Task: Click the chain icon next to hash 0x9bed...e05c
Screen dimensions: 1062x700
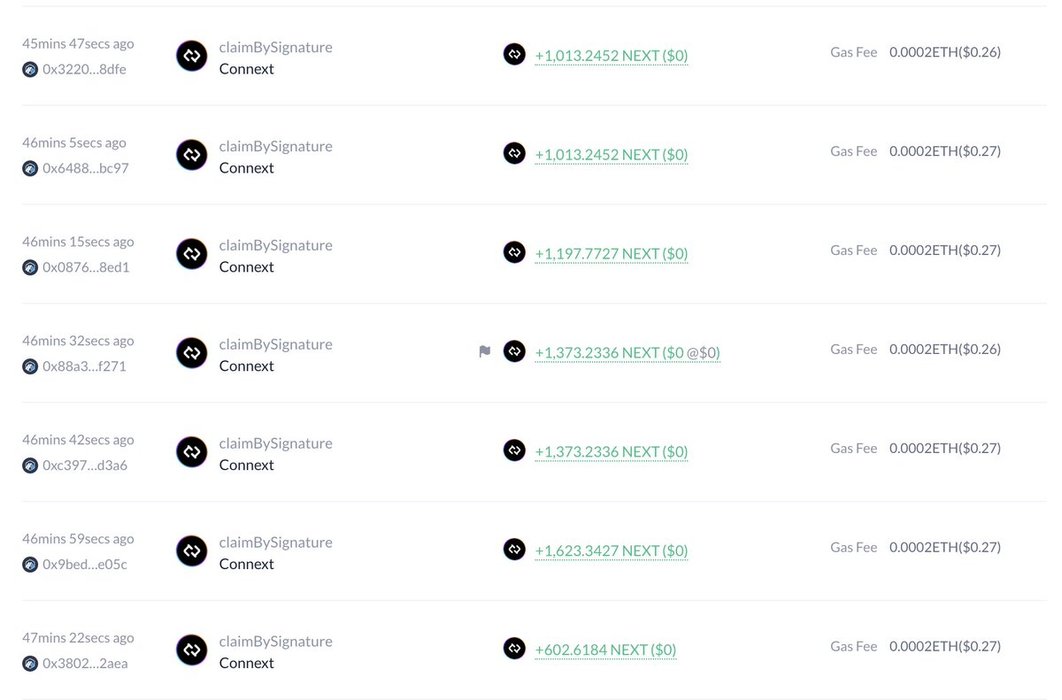Action: 30,565
